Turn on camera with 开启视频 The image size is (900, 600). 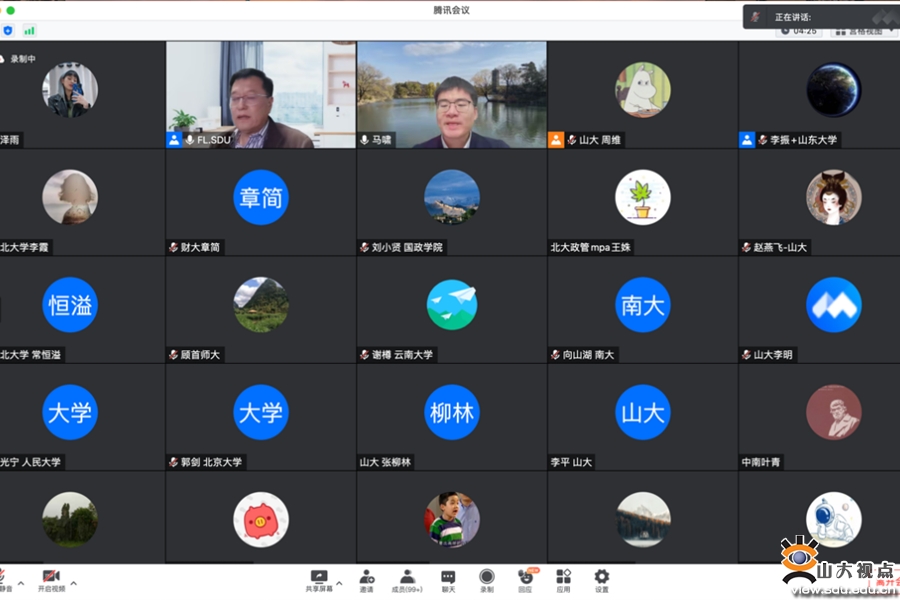coord(50,580)
